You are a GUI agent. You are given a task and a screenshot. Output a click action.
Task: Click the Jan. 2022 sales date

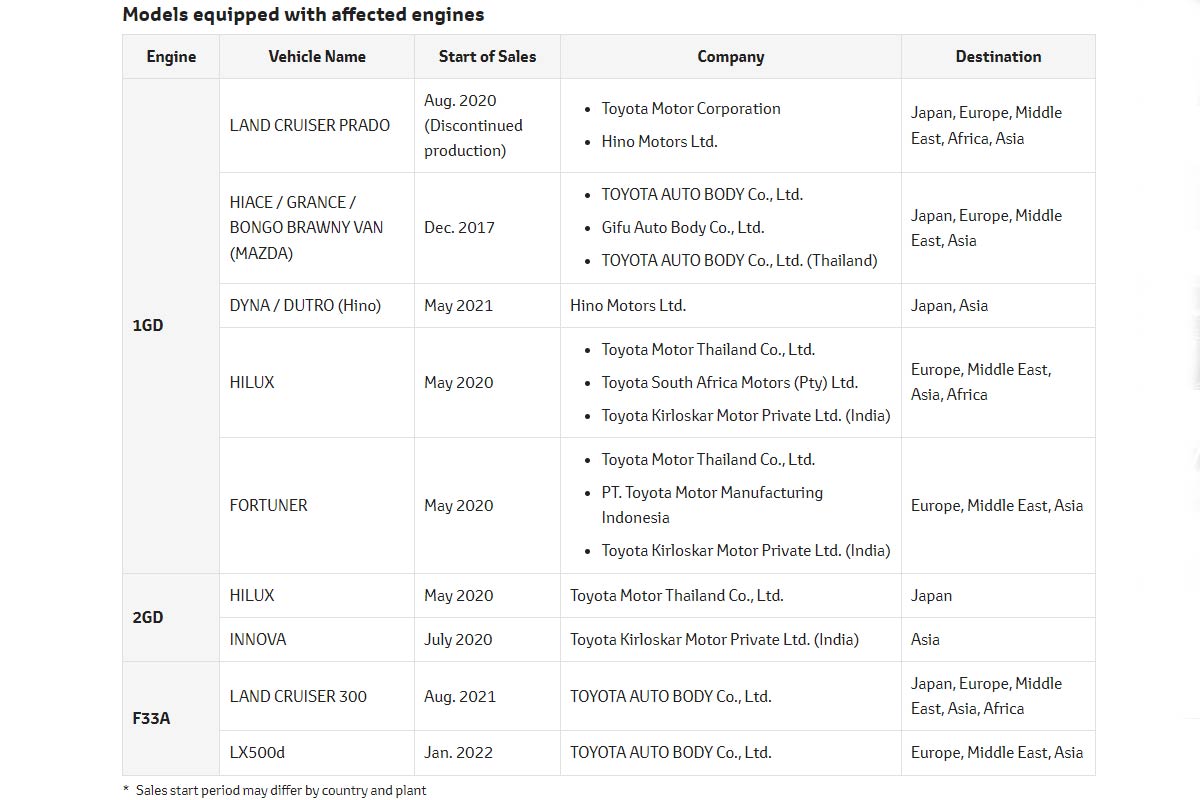click(x=458, y=752)
